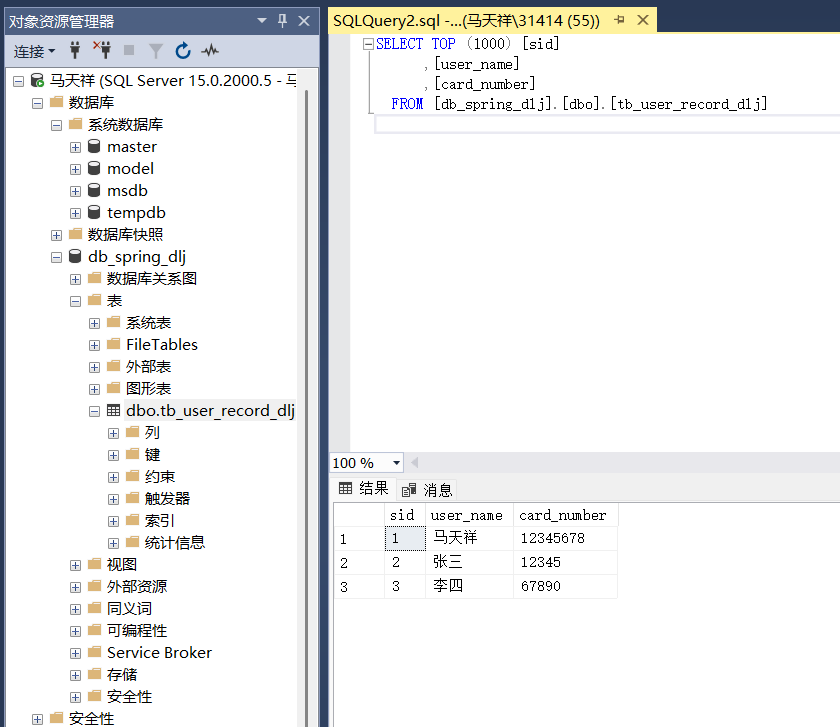Select the 统计信息 statistics folder
Screen dimensions: 840x727
[175, 543]
